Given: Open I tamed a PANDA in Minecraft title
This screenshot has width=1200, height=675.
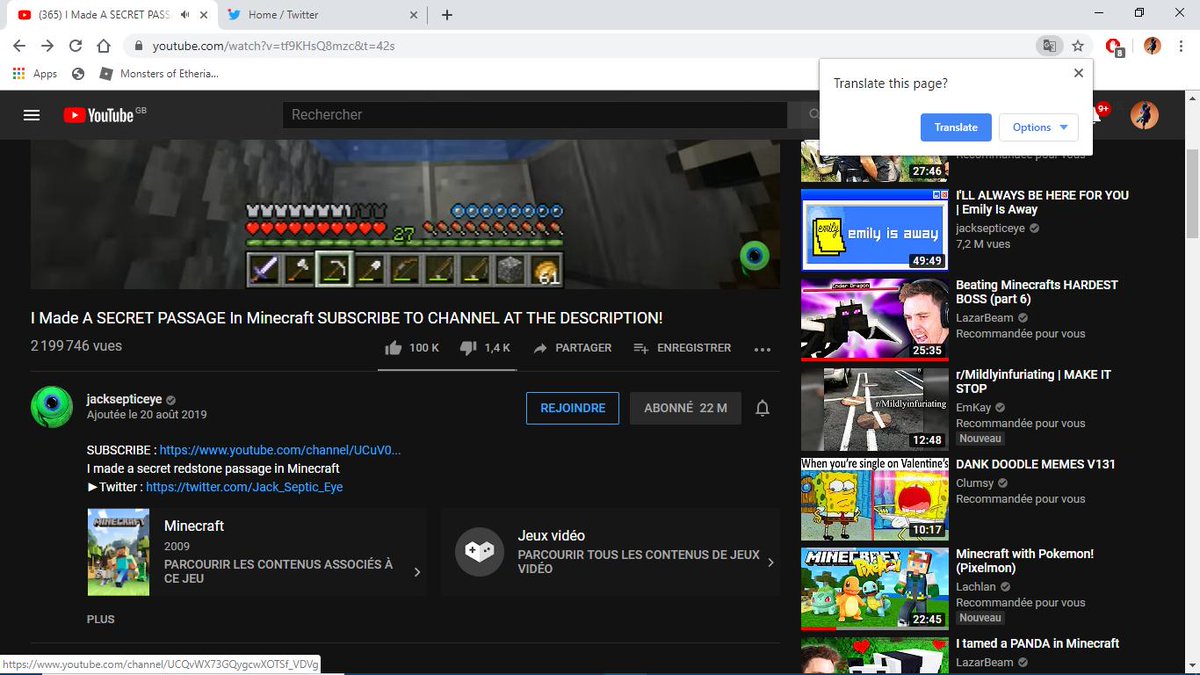Looking at the screenshot, I should pos(1037,644).
